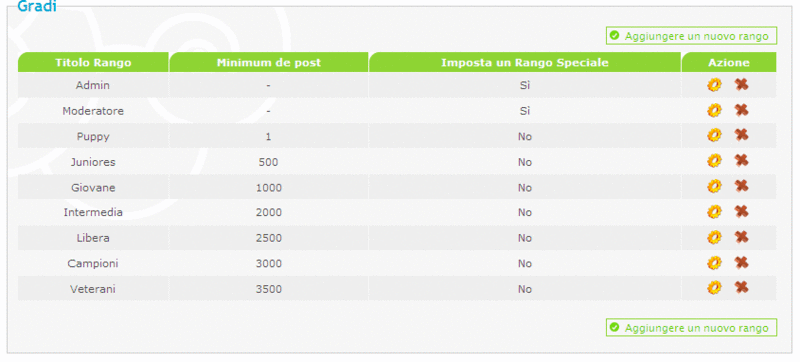800x362 pixels.
Task: Edit the Moderatore rank gear icon
Action: pos(714,110)
